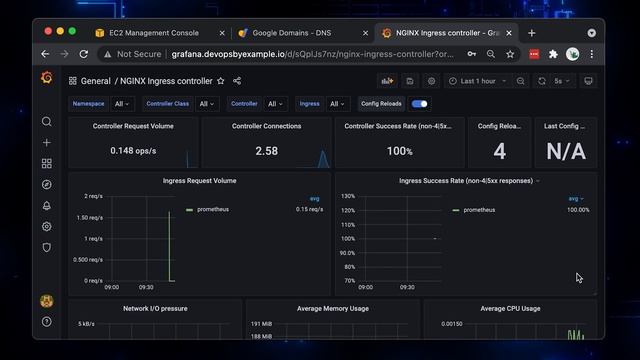The height and width of the screenshot is (360, 640).
Task: Open the Grafana search icon in sidebar
Action: pyautogui.click(x=47, y=122)
